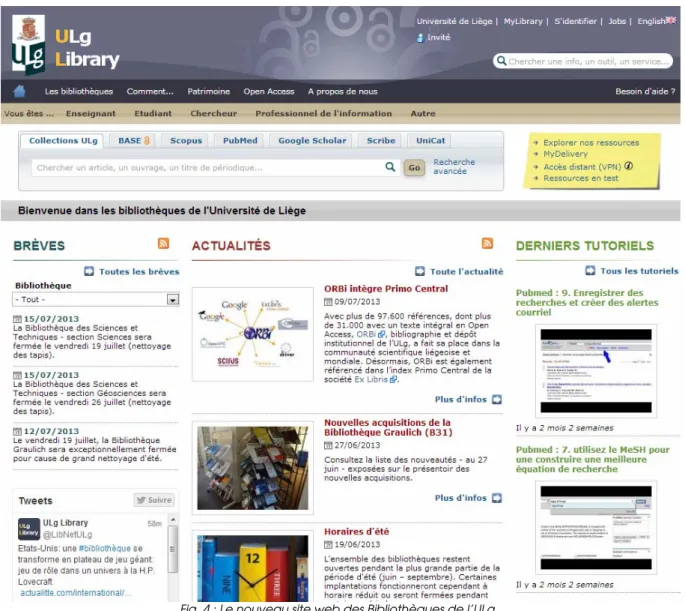
Task: Open Ressources en test link
Action: point(581,178)
